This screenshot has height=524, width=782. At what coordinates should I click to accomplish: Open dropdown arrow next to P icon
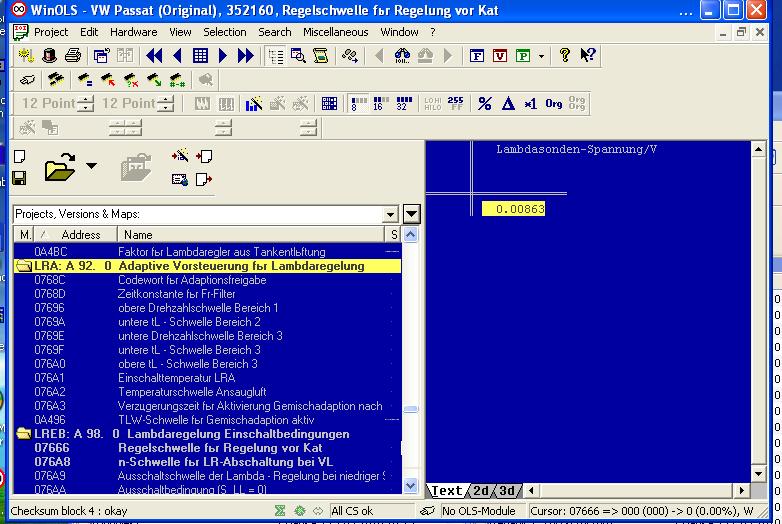(x=541, y=56)
